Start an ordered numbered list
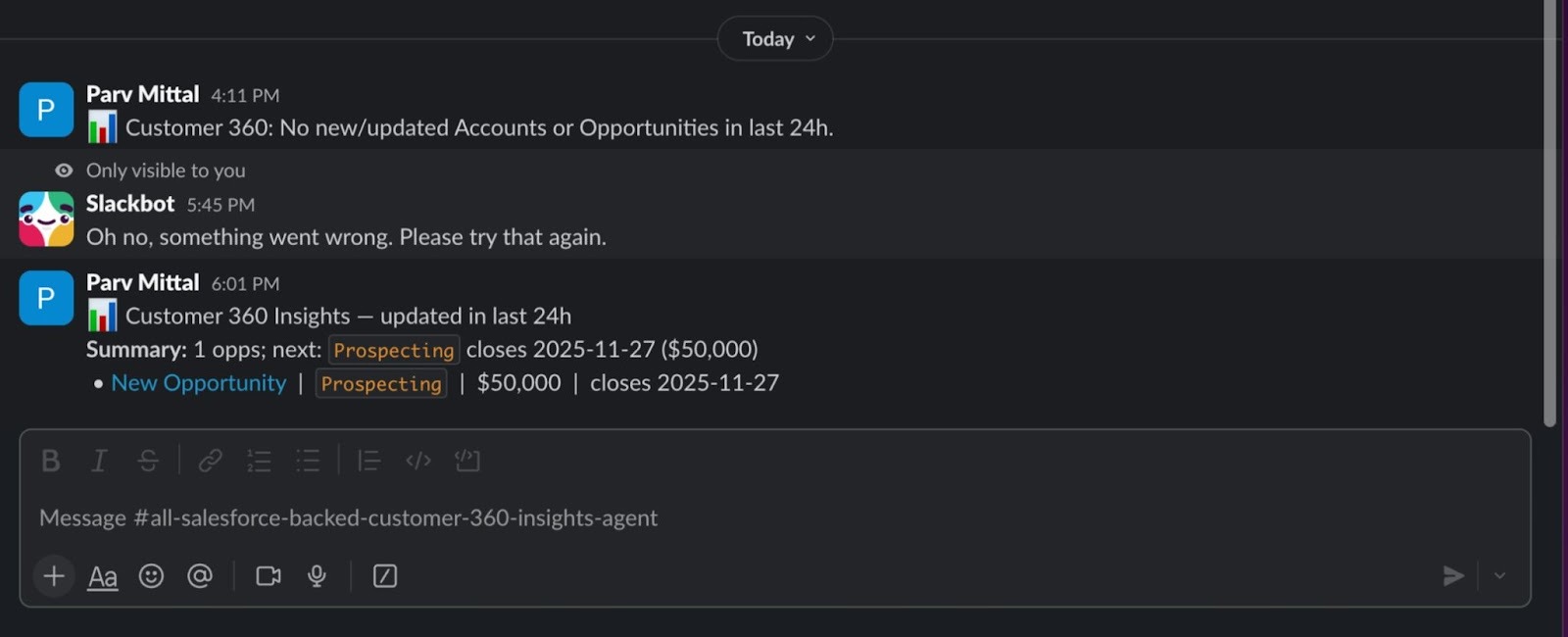Screen dimensions: 1568x637 (x=259, y=461)
